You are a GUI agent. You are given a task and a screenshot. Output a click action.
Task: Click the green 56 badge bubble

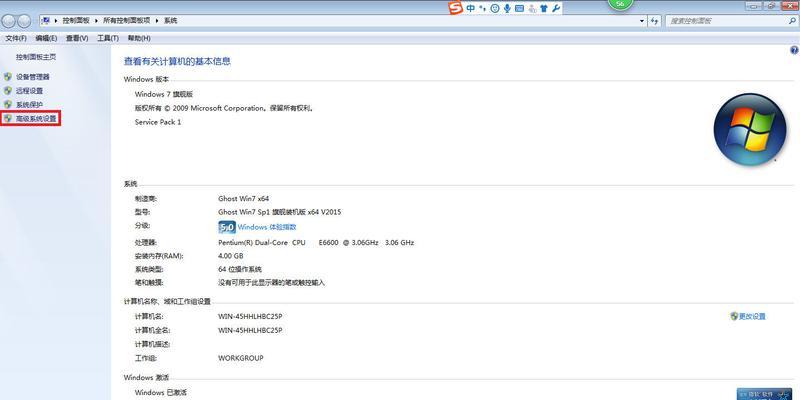[620, 4]
